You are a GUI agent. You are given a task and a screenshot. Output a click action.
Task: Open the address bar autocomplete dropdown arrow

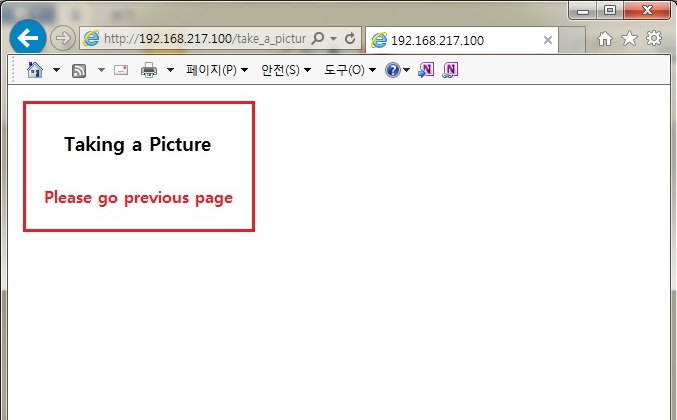pyautogui.click(x=333, y=38)
